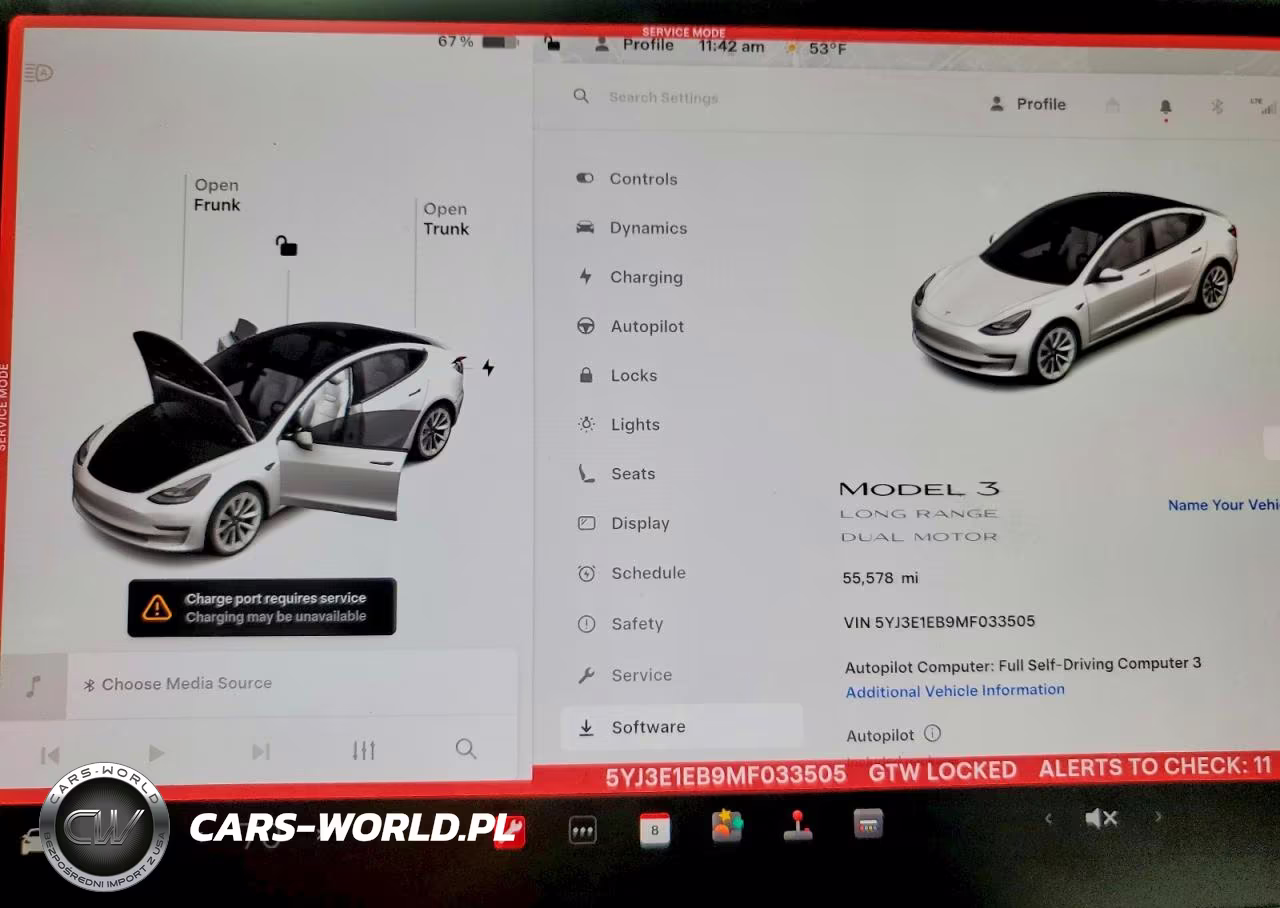Tap the 55,578 mi odometer reading
Screen dimensions: 1280x908
click(880, 578)
